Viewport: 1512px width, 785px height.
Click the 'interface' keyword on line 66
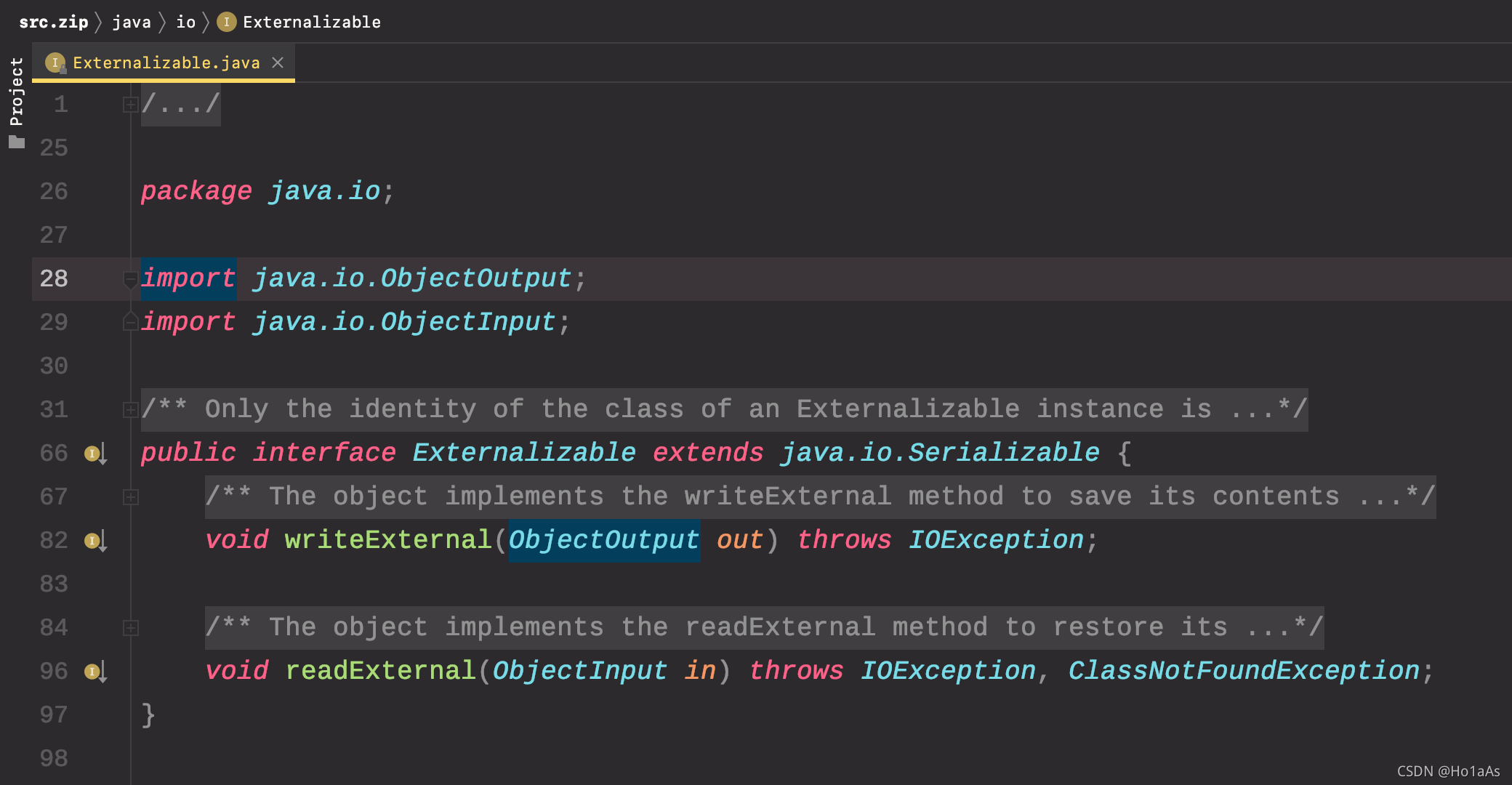point(324,453)
